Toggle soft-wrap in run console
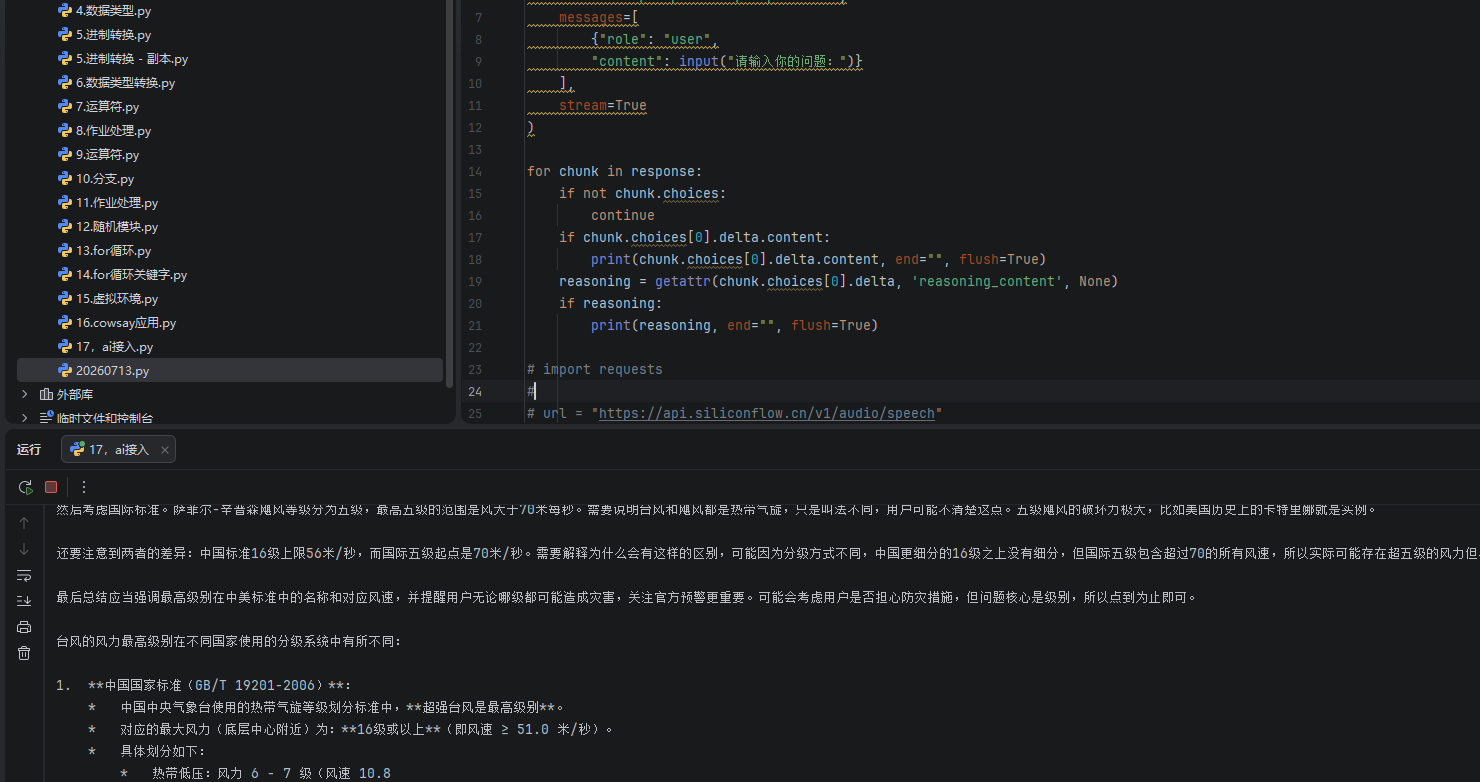 click(24, 575)
